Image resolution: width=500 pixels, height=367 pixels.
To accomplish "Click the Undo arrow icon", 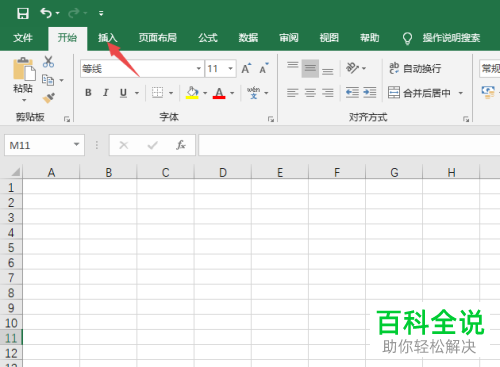I will [46, 13].
